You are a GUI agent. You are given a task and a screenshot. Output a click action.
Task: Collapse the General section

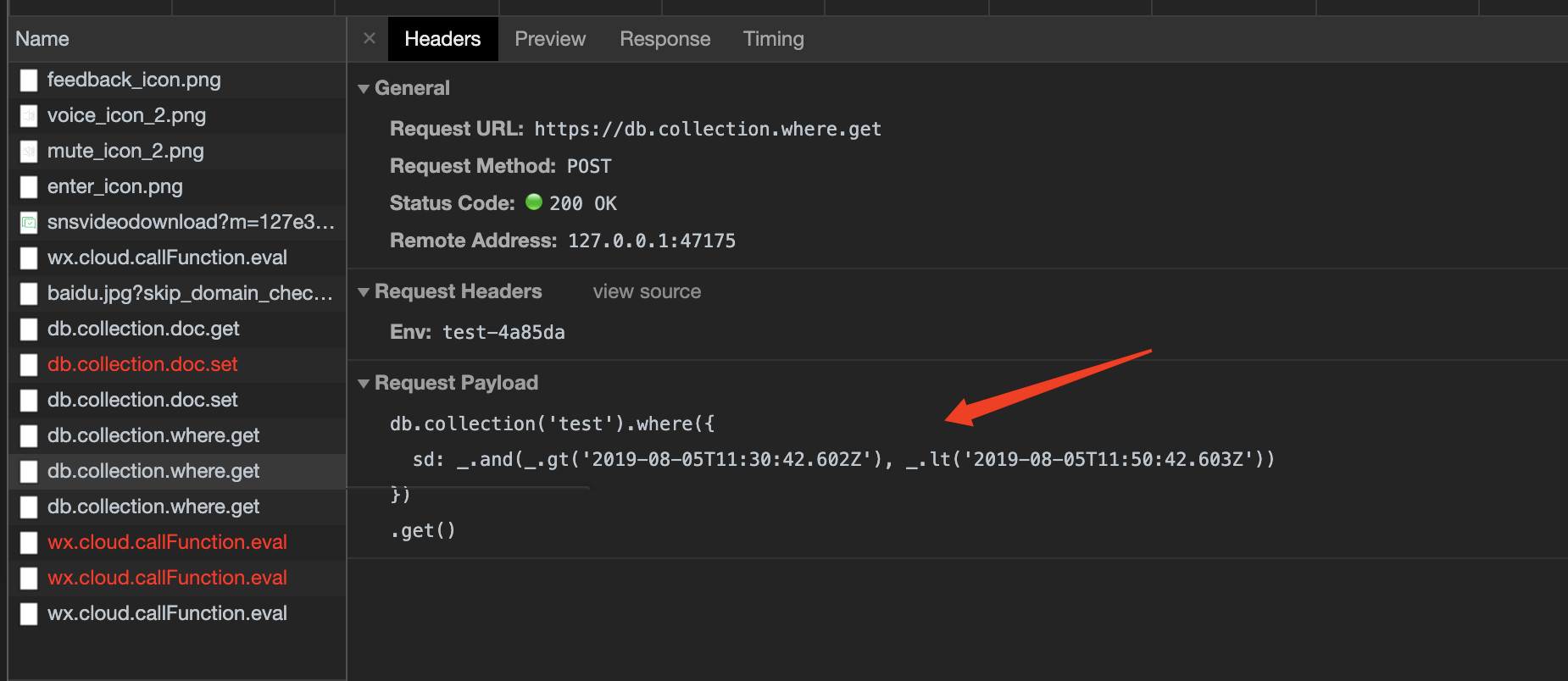tap(364, 89)
